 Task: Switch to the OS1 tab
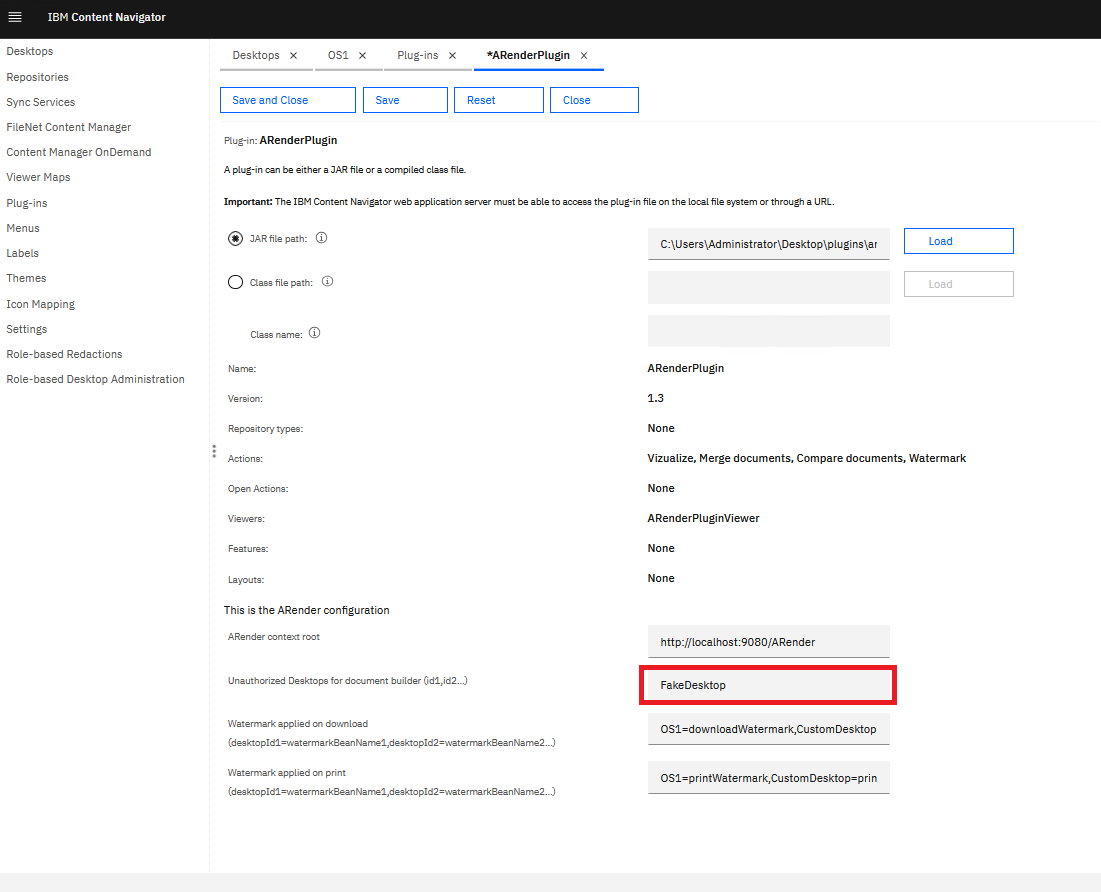pyautogui.click(x=338, y=56)
